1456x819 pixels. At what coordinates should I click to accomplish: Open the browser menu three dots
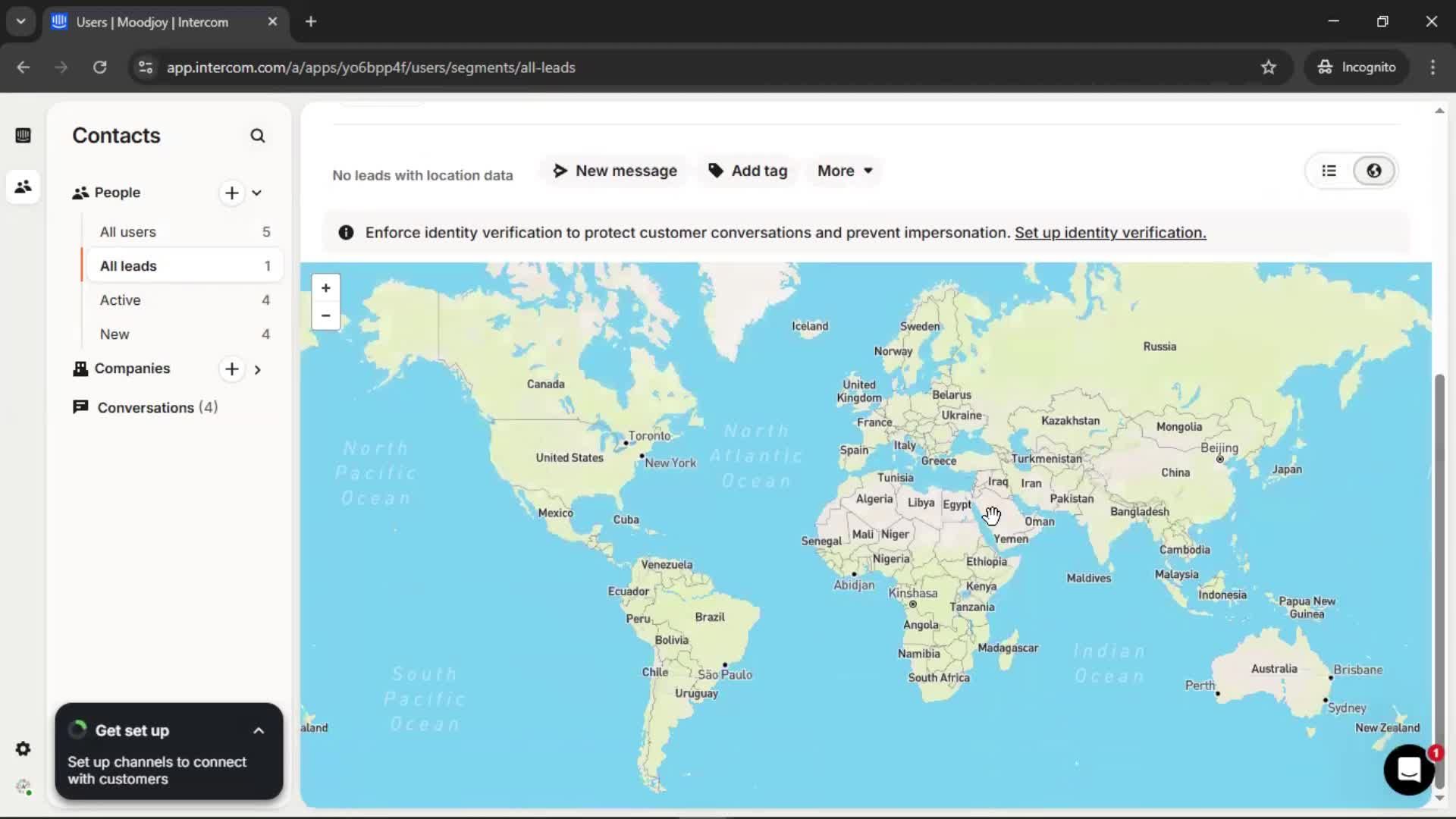click(1432, 67)
